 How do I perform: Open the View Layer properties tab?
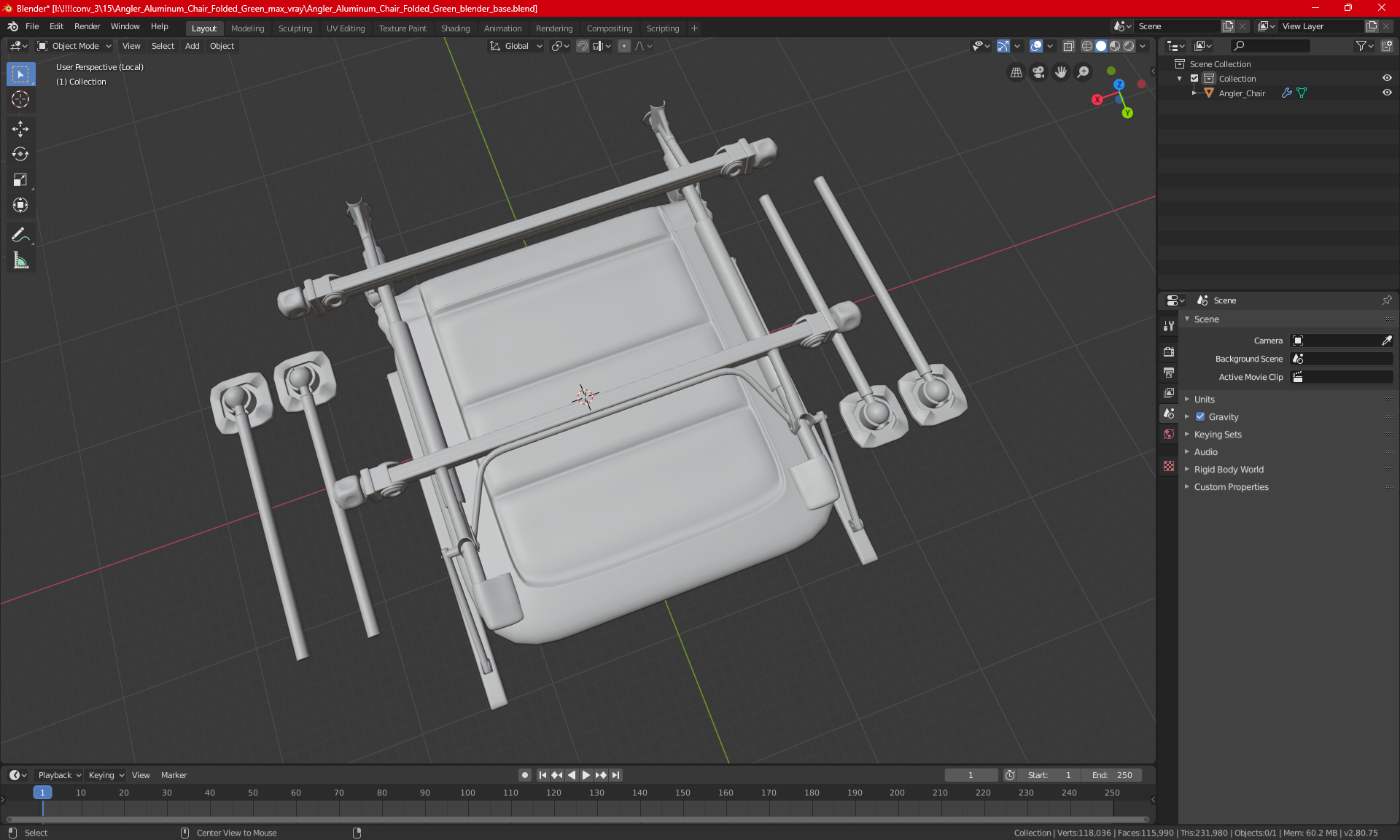pos(1169,393)
